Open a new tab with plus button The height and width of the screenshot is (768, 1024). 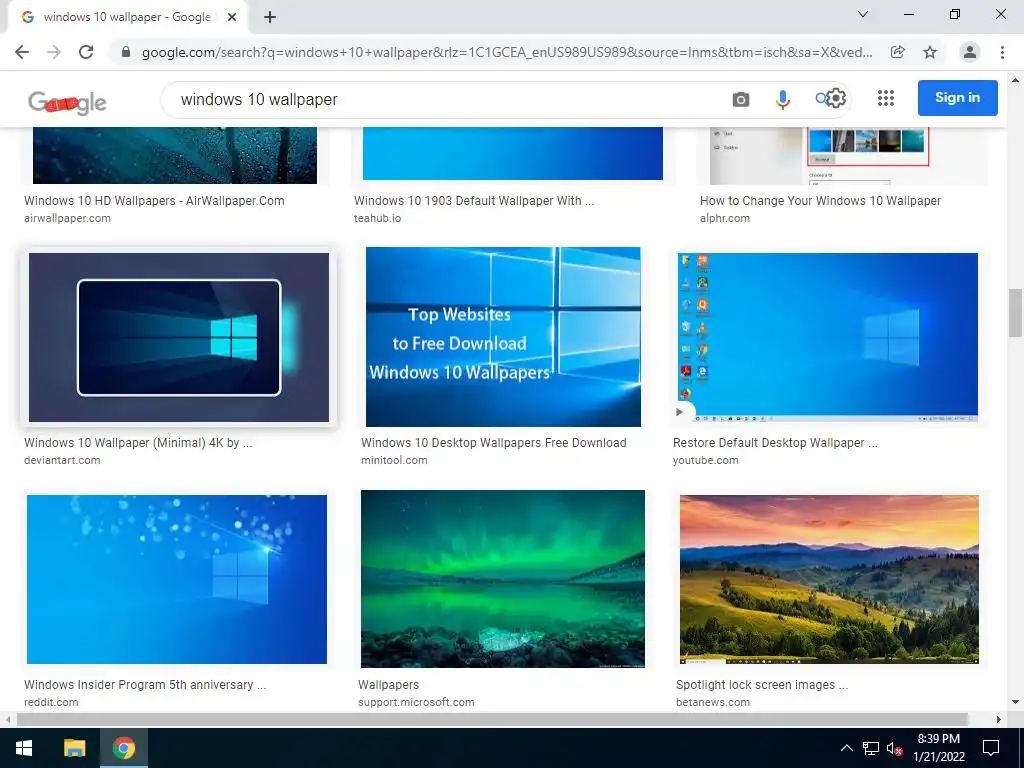[x=270, y=18]
